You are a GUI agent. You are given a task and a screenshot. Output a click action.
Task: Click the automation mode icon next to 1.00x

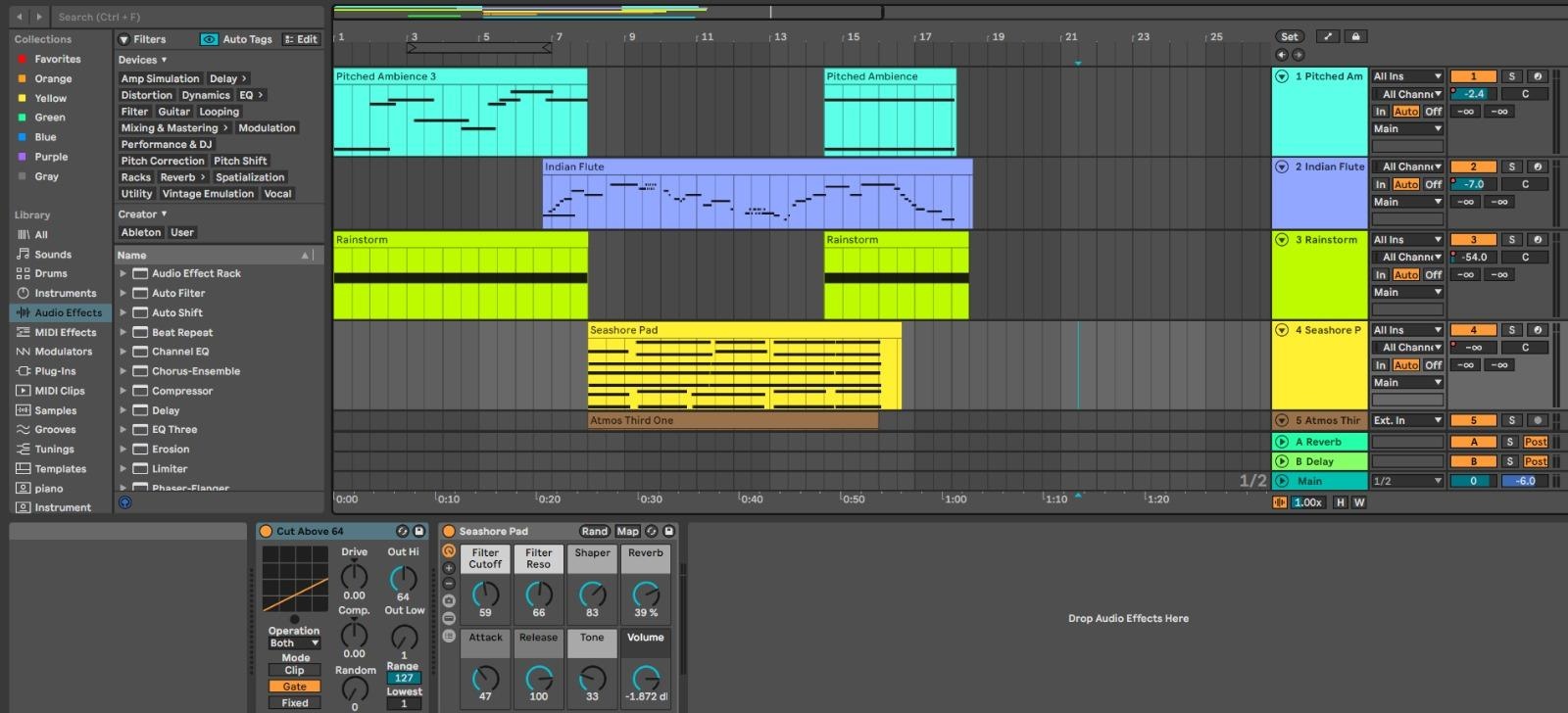(x=1279, y=502)
